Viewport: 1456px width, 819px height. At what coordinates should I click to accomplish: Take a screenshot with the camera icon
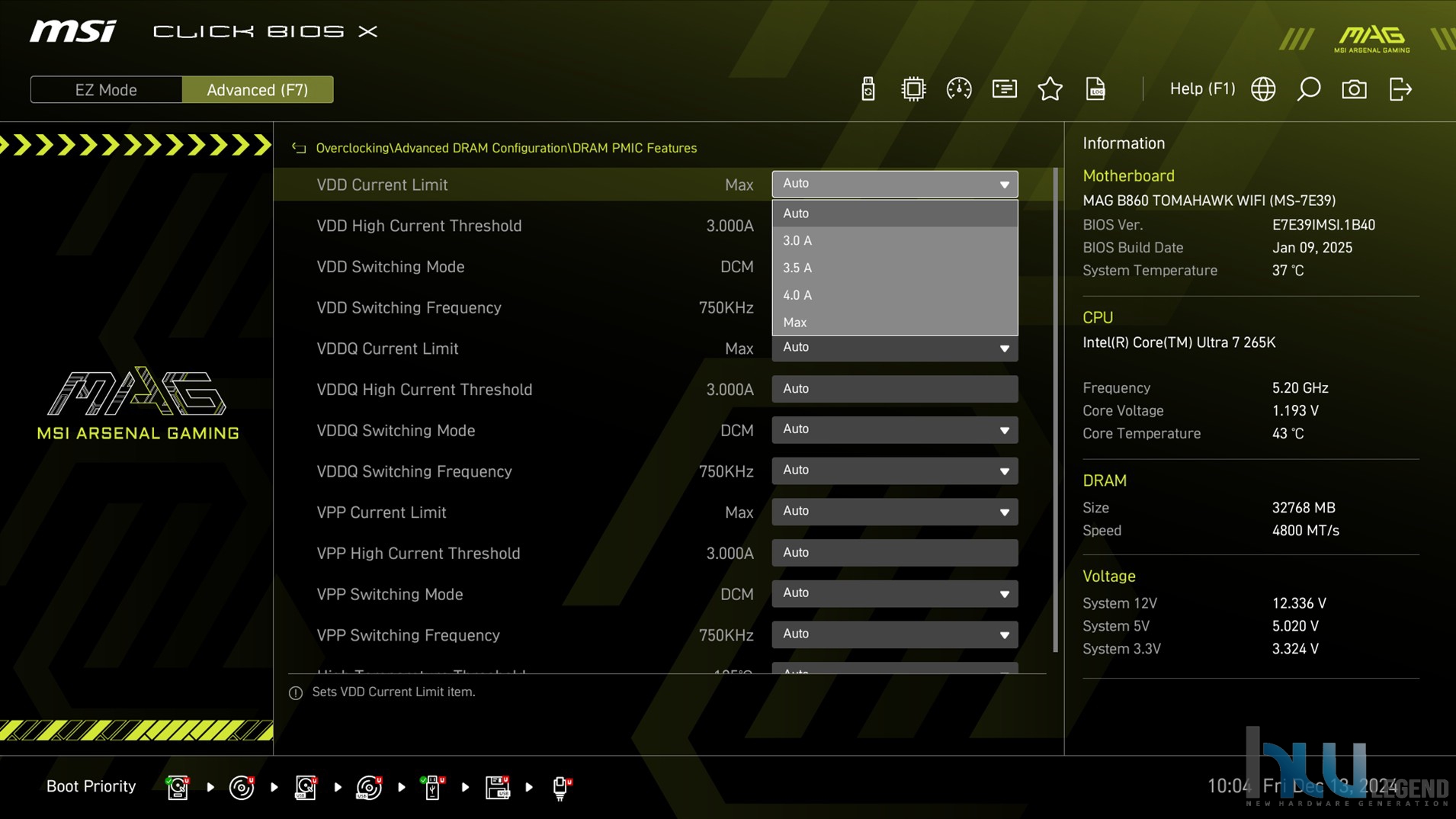(x=1354, y=89)
